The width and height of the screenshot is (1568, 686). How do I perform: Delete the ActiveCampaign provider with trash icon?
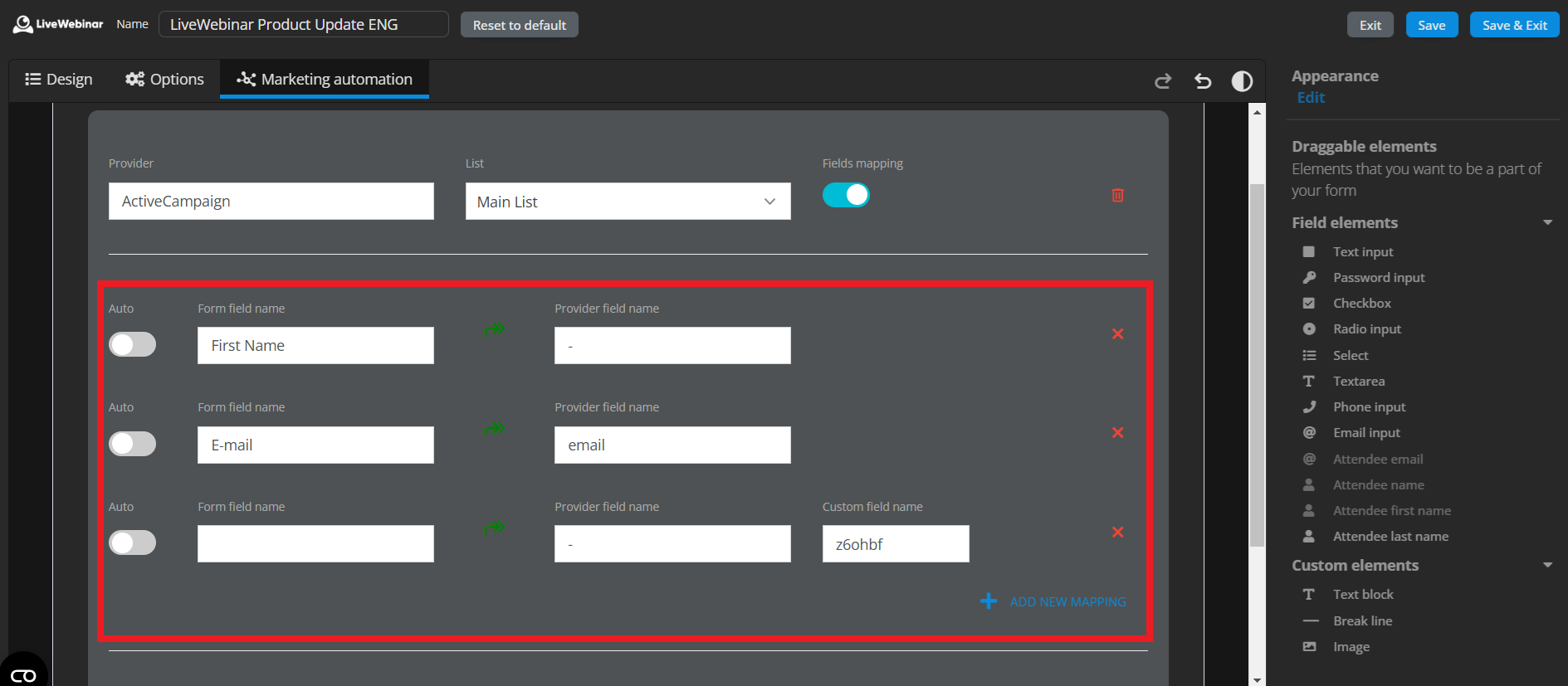click(x=1117, y=195)
